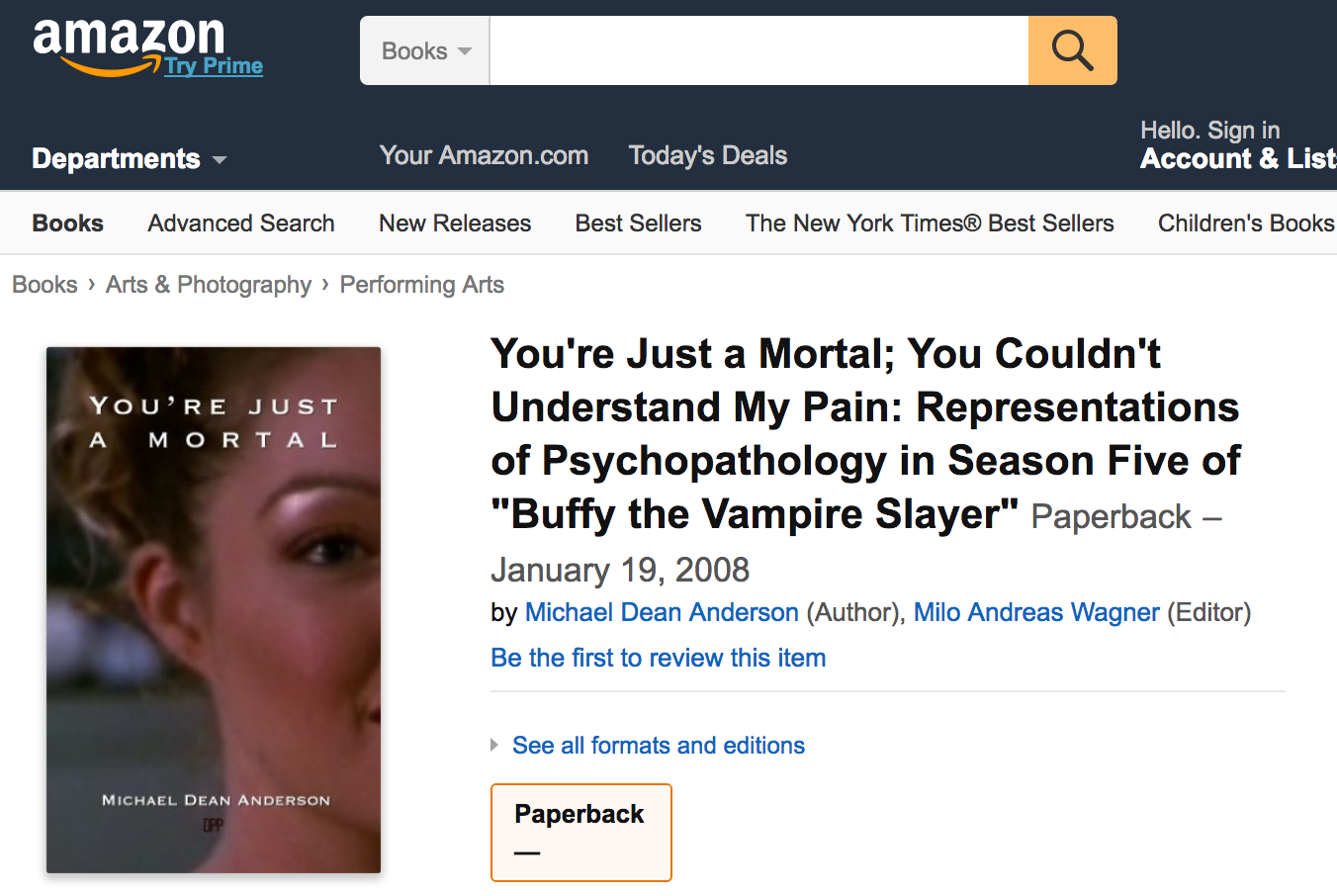The width and height of the screenshot is (1337, 896).
Task: Select the Paperback format button
Action: 581,832
